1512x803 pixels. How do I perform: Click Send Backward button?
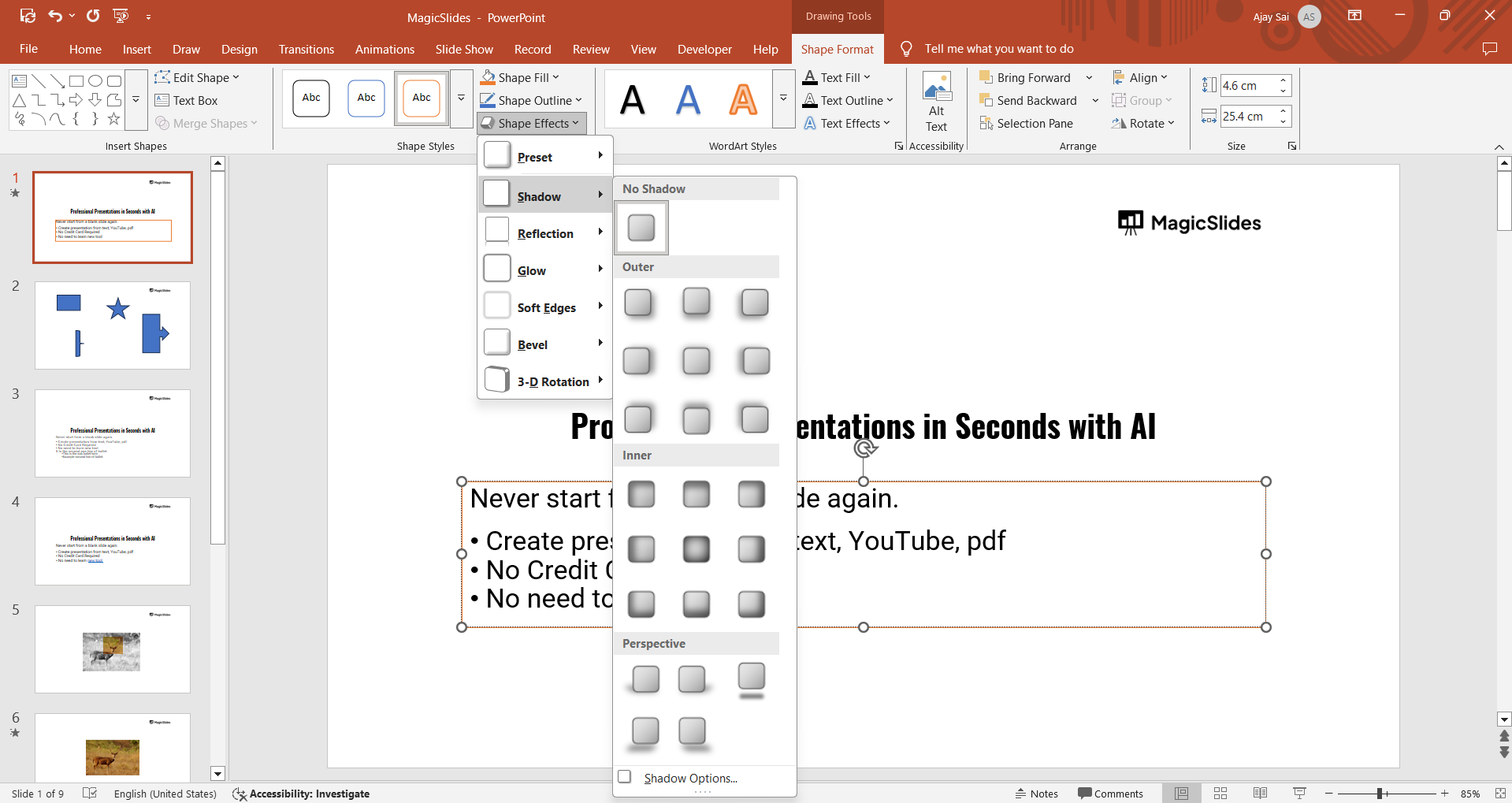point(1028,100)
